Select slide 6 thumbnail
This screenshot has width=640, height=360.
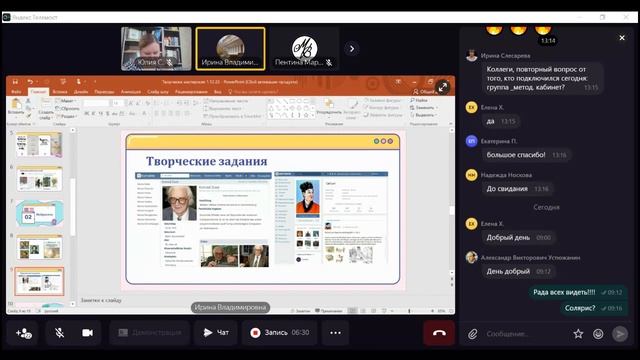pos(39,179)
